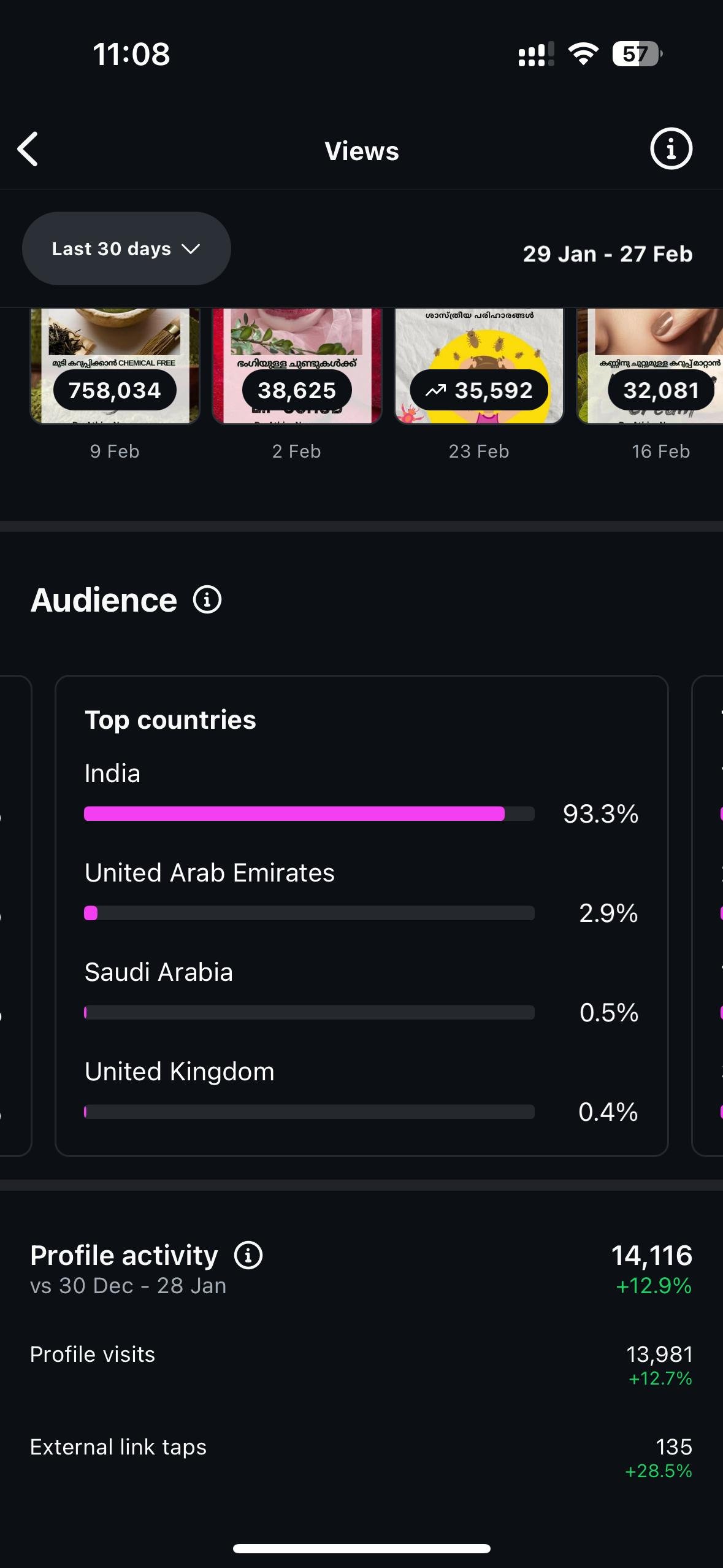This screenshot has width=723, height=1568.
Task: Tap the date range 29 Jan - 27 Feb
Action: [x=607, y=254]
